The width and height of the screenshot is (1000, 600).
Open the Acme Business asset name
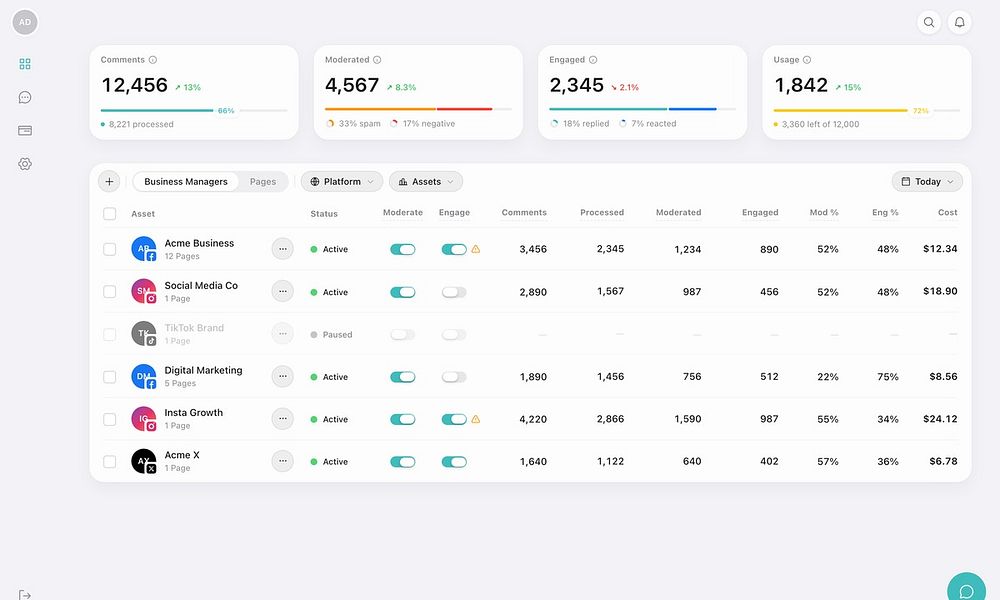click(x=199, y=243)
